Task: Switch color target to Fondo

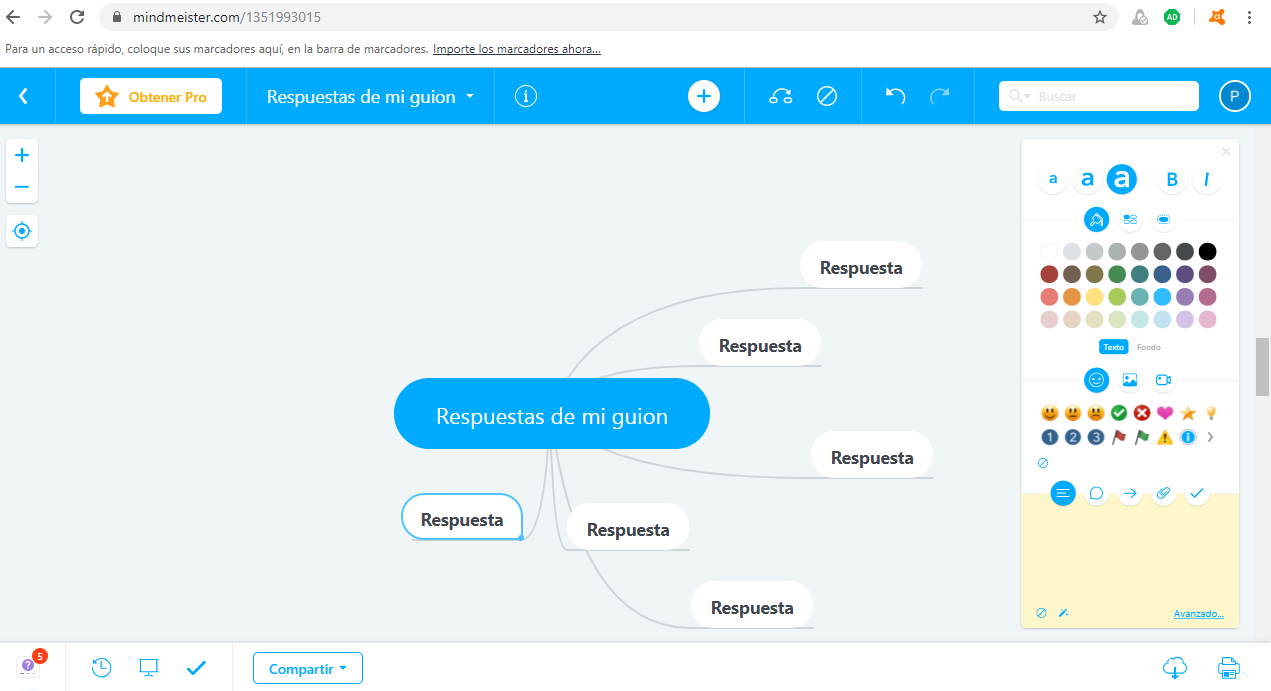Action: pyautogui.click(x=1149, y=347)
